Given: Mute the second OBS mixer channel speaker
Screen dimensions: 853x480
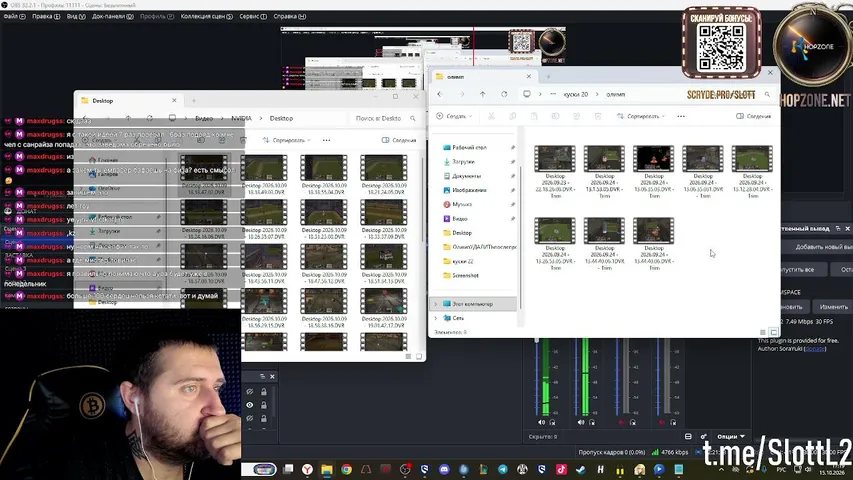Looking at the screenshot, I should click(581, 422).
